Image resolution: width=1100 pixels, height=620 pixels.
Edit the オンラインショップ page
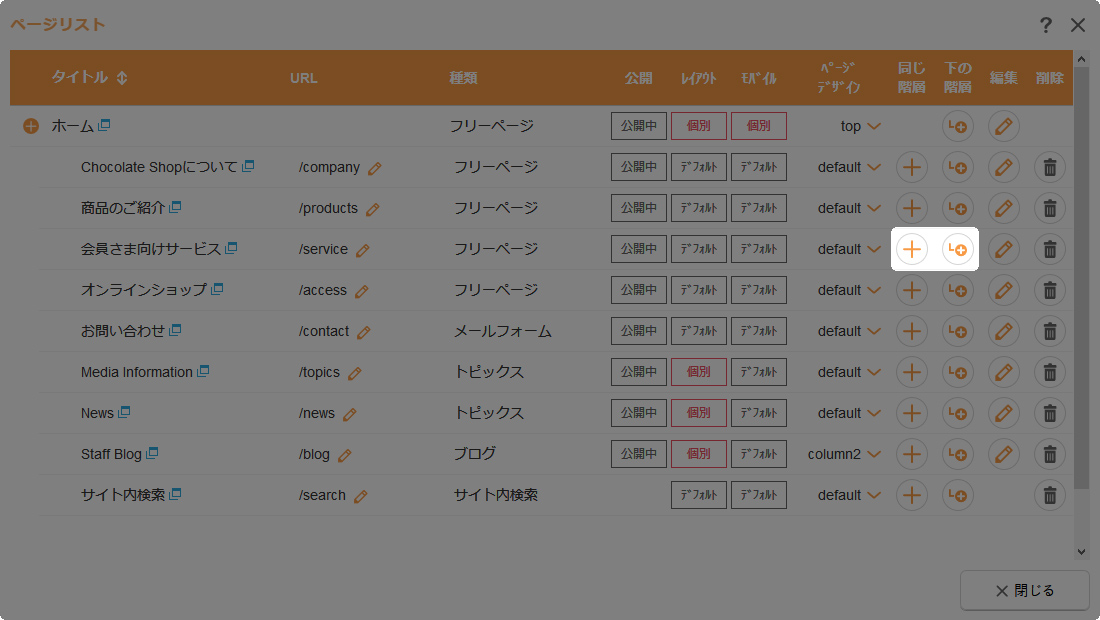point(1004,290)
